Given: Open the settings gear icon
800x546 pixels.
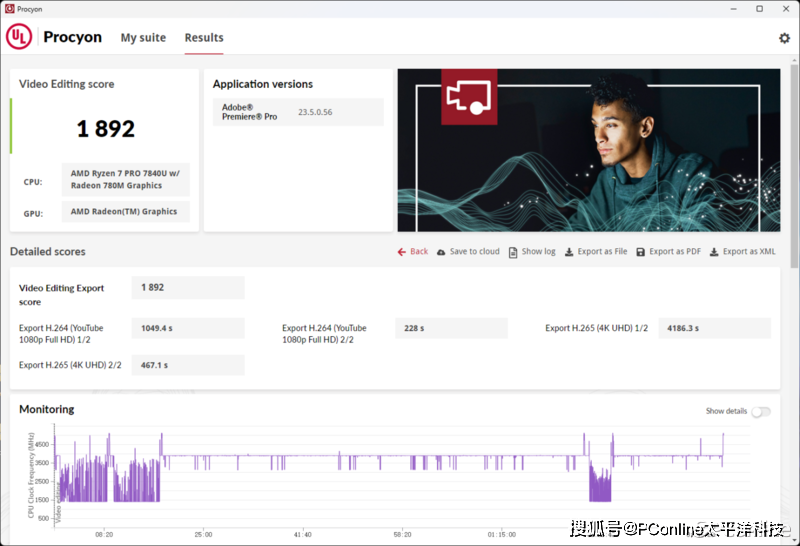Looking at the screenshot, I should [x=784, y=38].
